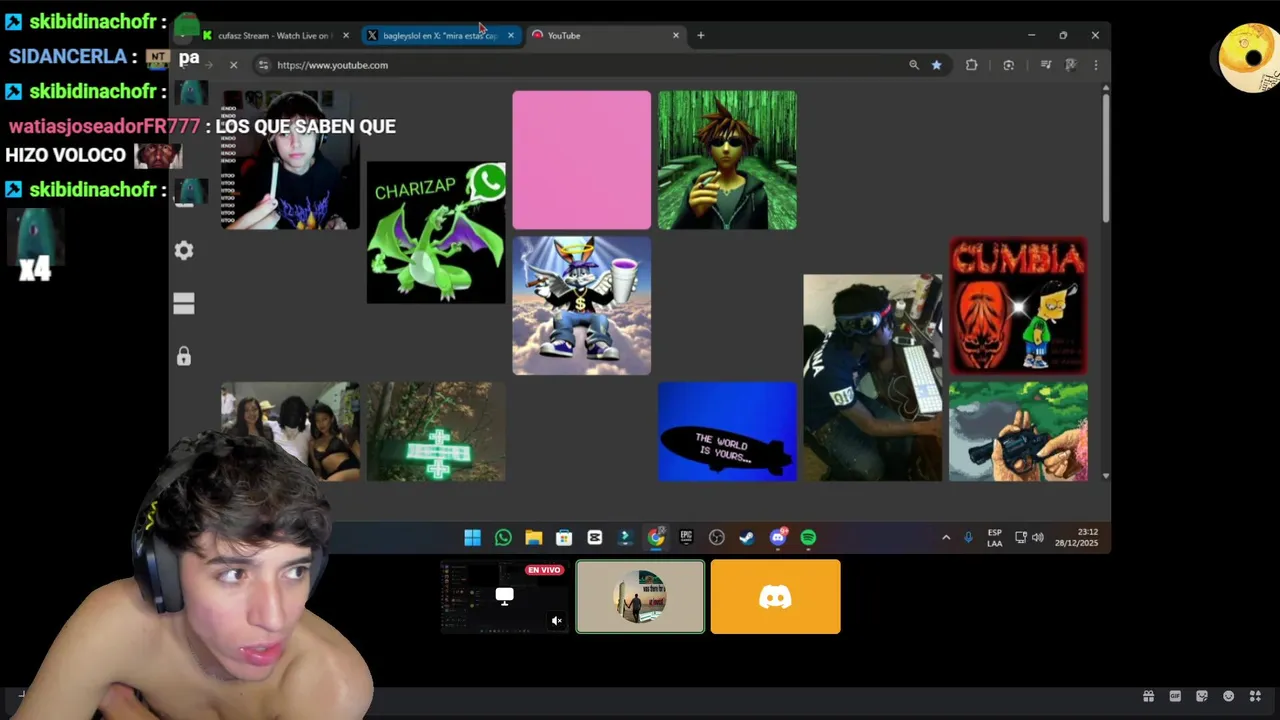Open Discord taskbar icon with notification badge

tap(778, 538)
